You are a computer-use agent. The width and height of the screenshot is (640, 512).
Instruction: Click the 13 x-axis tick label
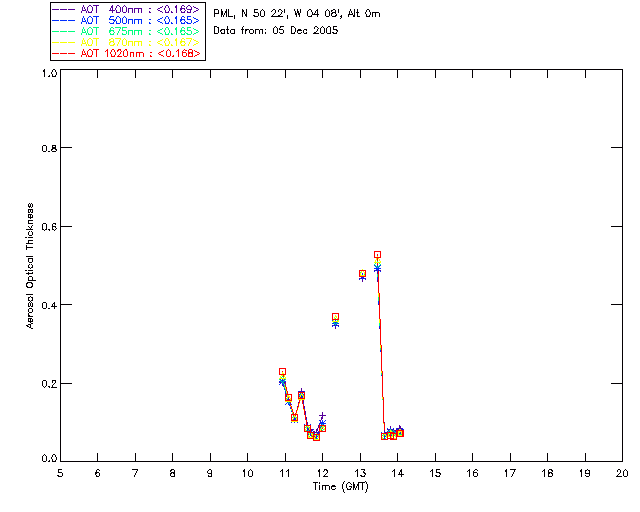(x=360, y=473)
